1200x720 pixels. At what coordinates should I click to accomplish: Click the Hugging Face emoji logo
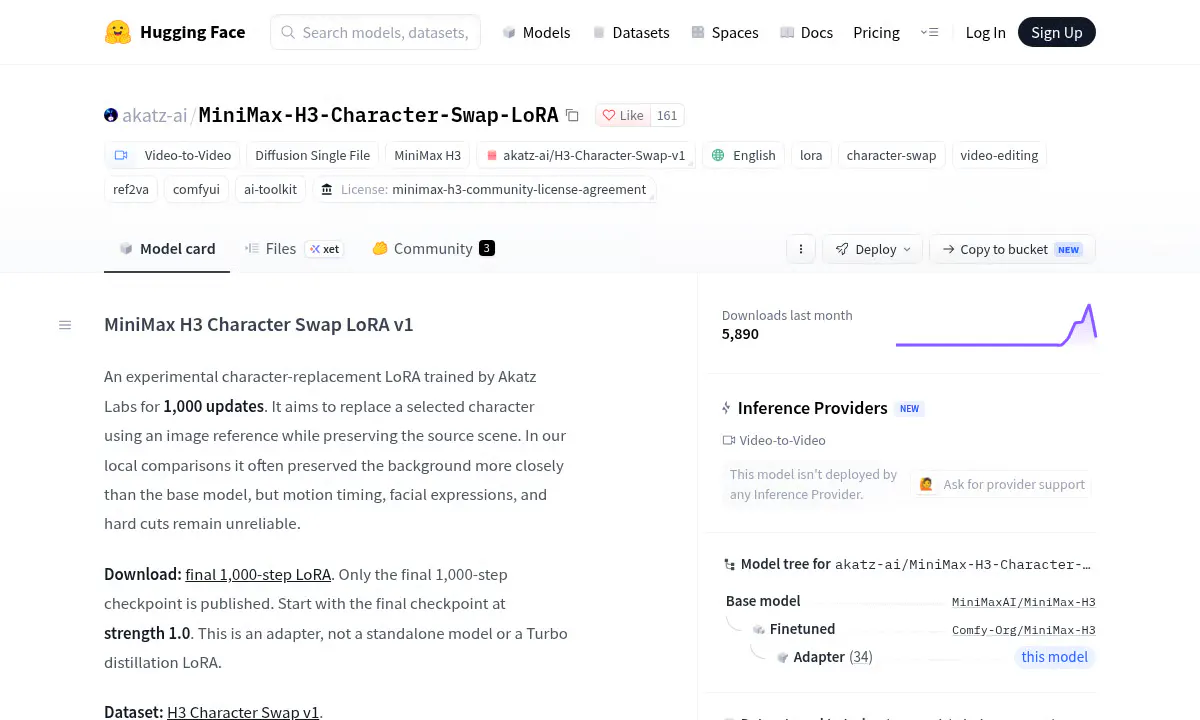118,32
